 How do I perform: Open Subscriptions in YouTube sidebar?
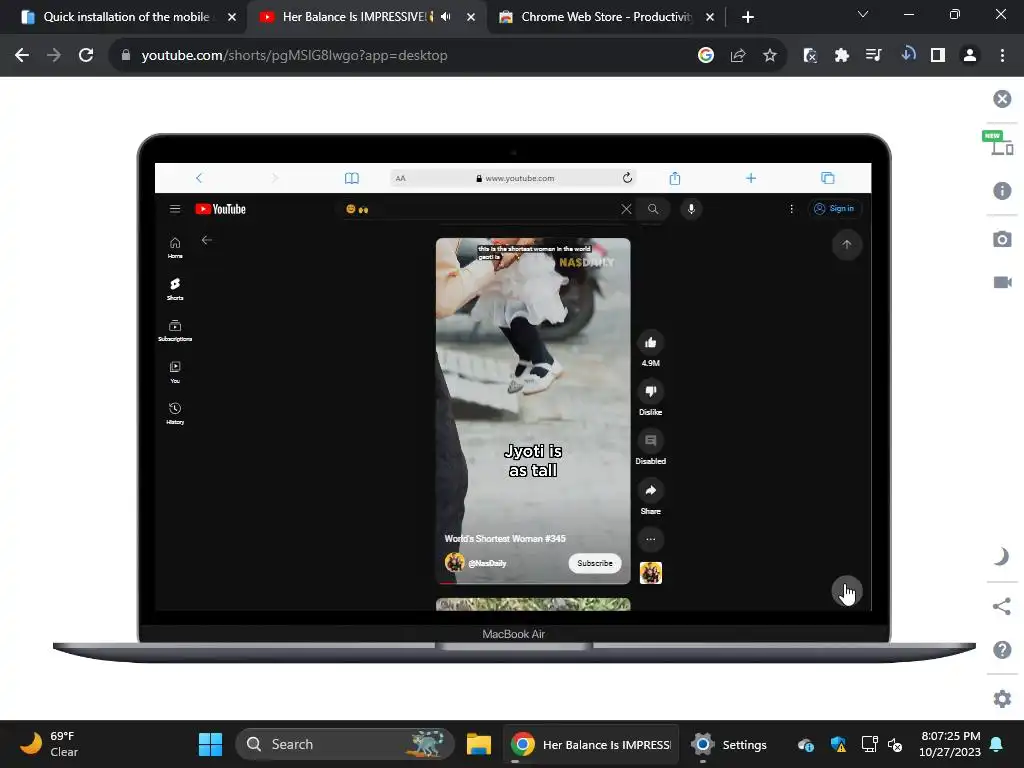(175, 330)
